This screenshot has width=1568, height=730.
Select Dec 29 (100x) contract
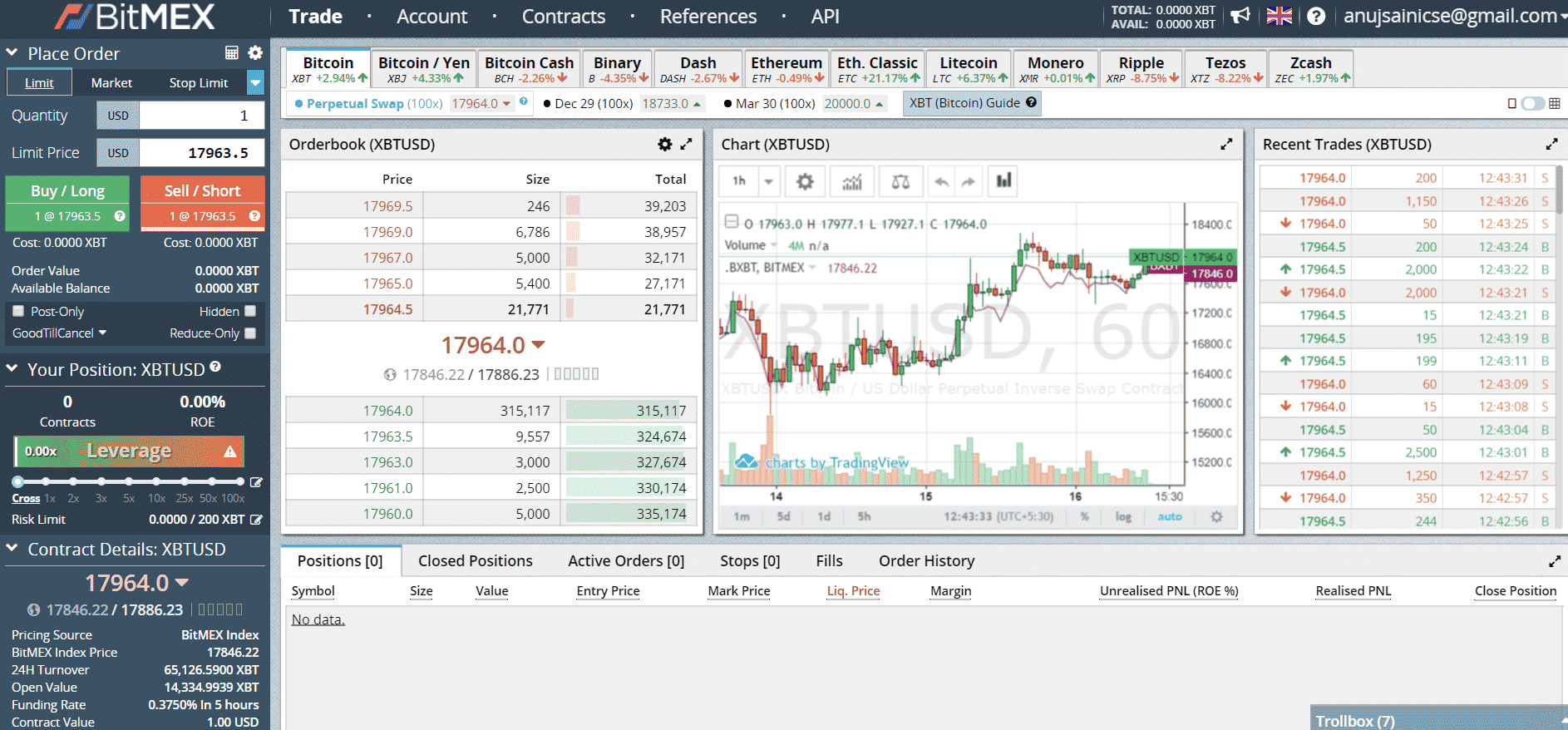(x=594, y=104)
